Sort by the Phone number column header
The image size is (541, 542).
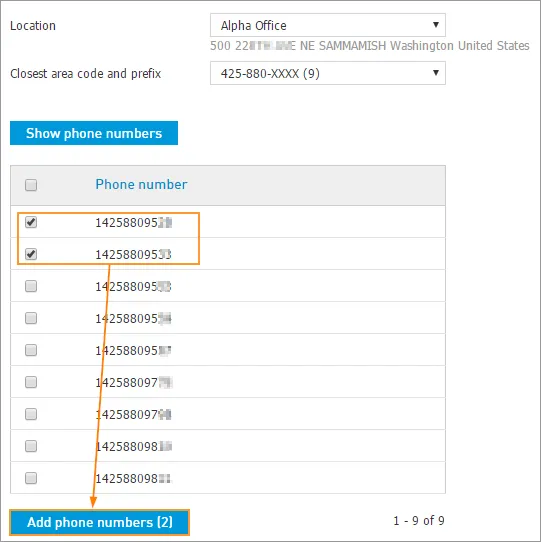coord(141,185)
